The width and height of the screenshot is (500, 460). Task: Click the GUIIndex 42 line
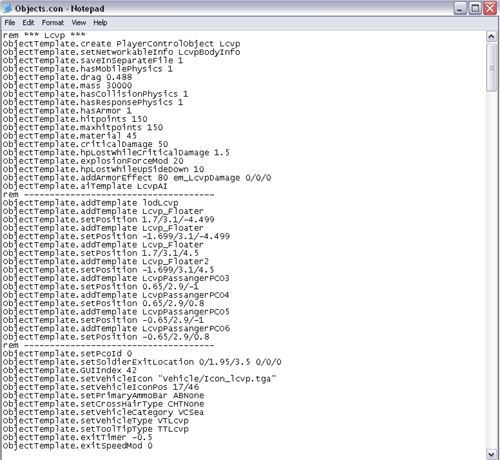point(70,370)
